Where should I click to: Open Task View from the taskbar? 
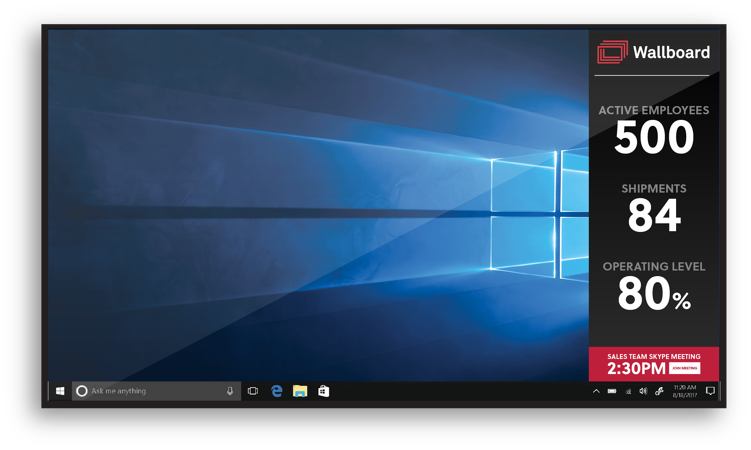[x=253, y=391]
